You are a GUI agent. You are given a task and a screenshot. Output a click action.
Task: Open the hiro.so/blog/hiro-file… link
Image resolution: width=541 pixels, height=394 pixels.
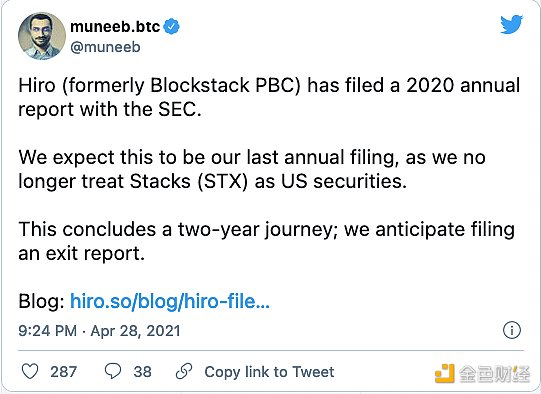point(170,301)
